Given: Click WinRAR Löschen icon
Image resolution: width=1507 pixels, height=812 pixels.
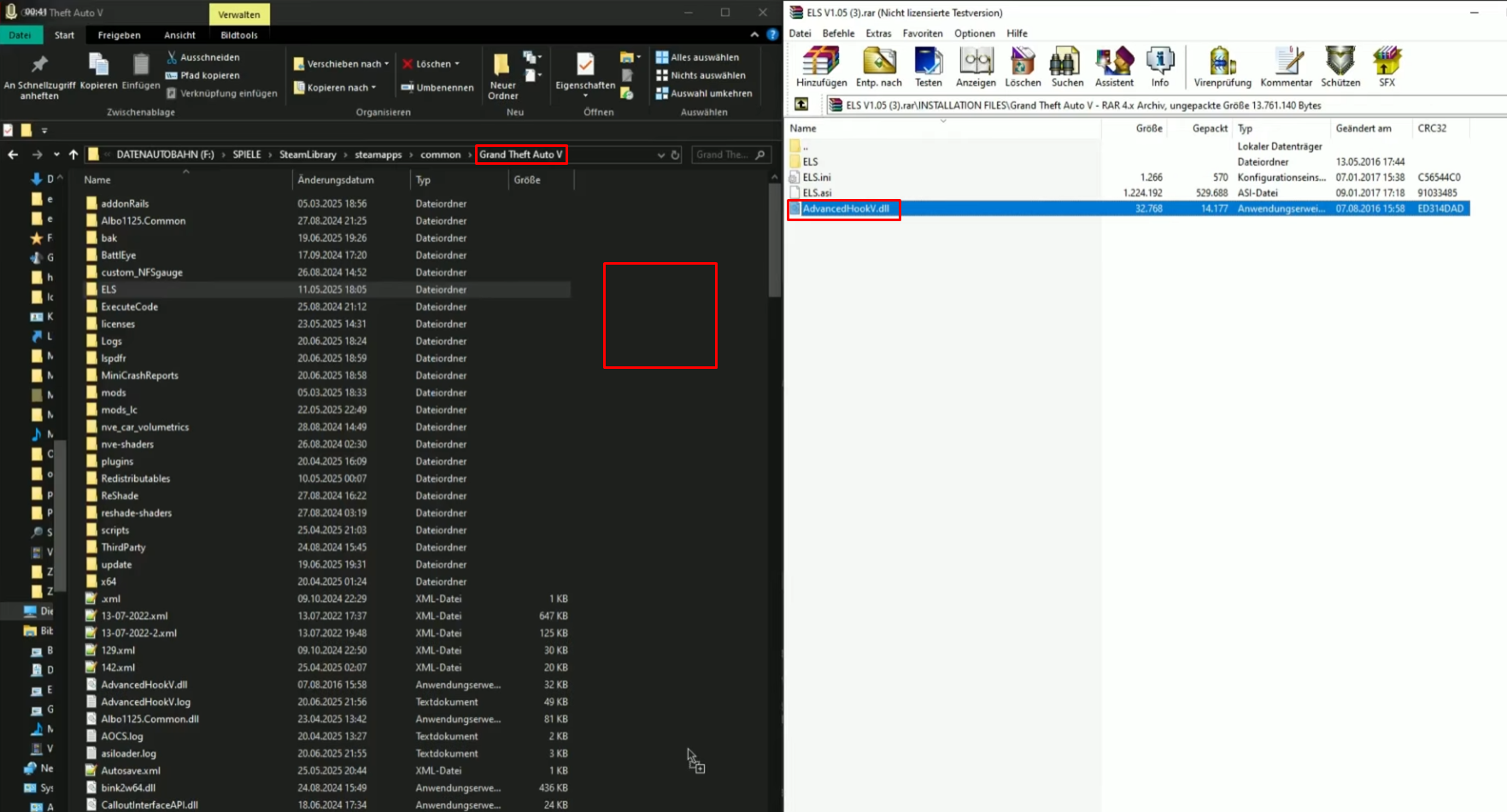Looking at the screenshot, I should click(1023, 67).
